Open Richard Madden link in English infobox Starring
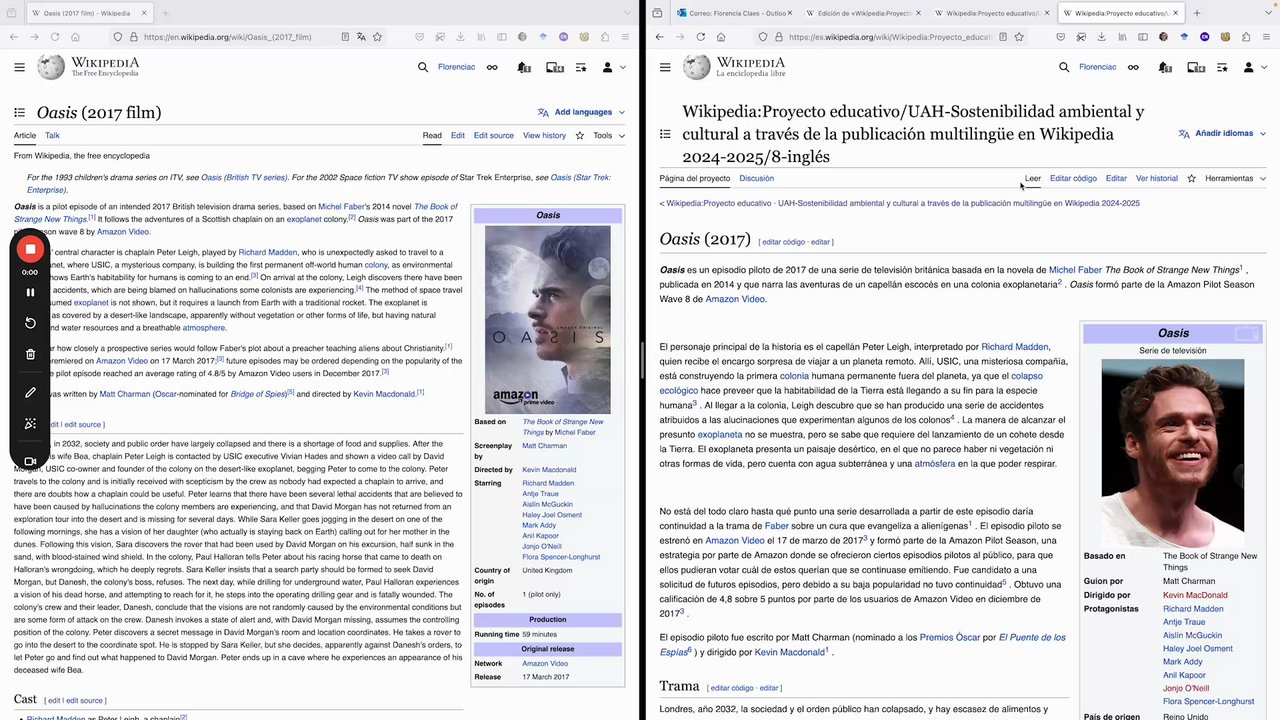 click(x=548, y=483)
